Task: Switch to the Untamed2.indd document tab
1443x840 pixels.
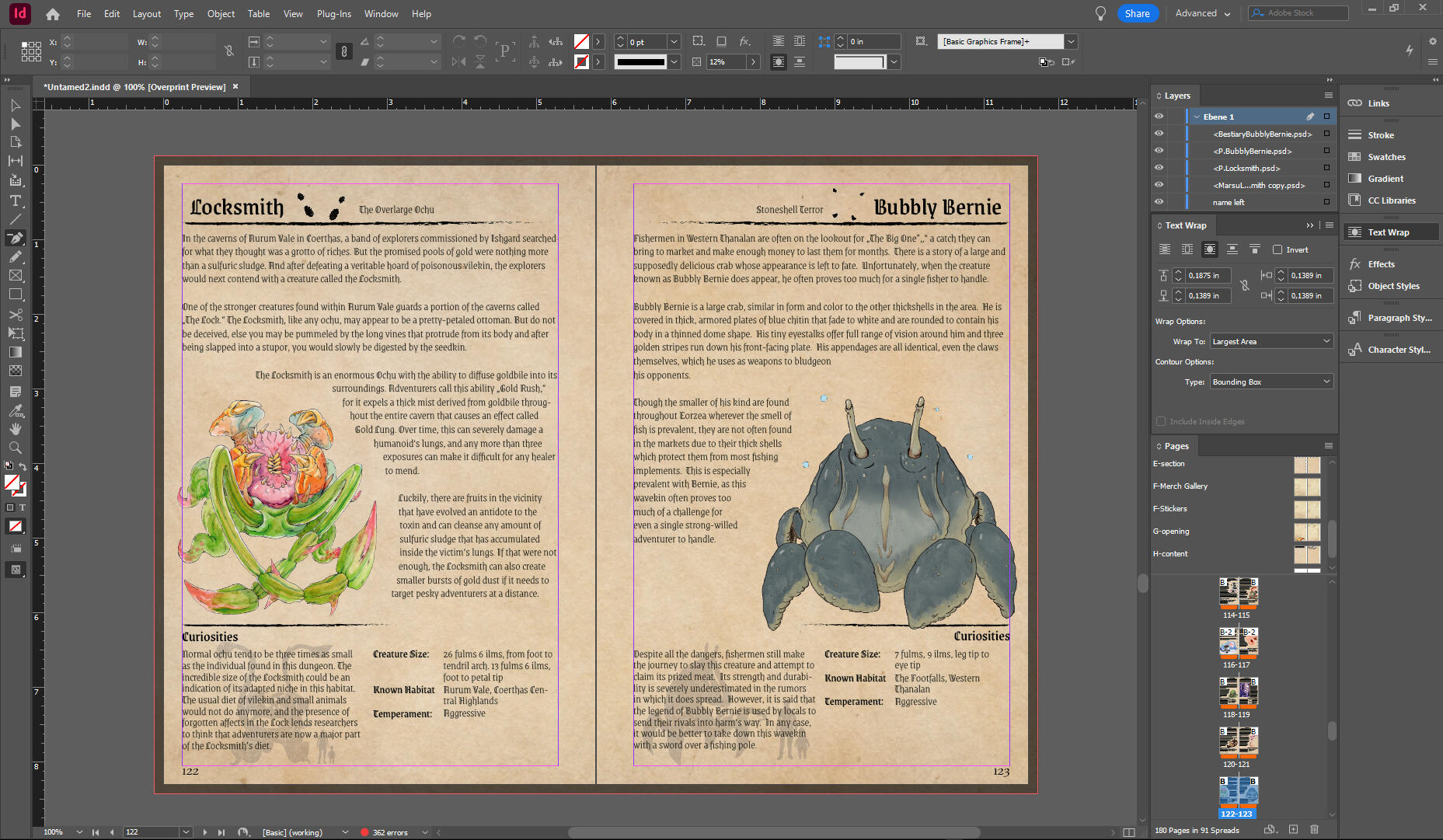Action: pyautogui.click(x=132, y=86)
